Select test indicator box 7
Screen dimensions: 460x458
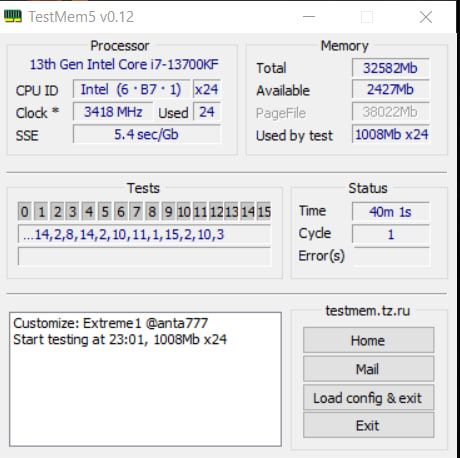pyautogui.click(x=136, y=211)
